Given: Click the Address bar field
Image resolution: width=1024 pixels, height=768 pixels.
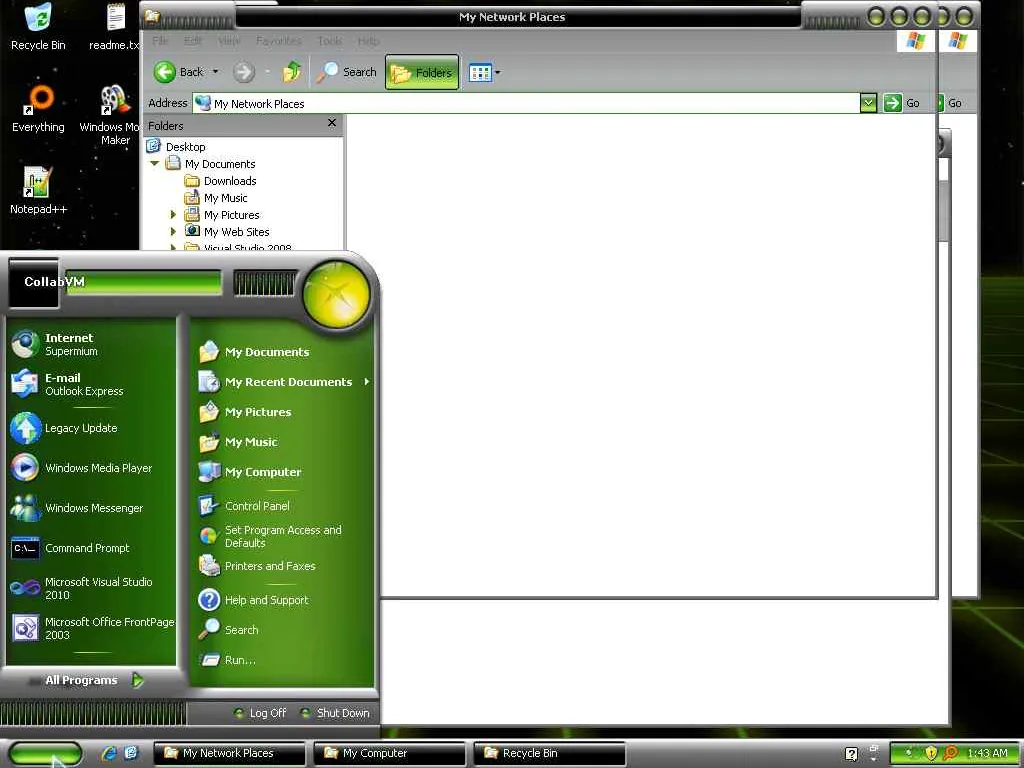Looking at the screenshot, I should point(527,103).
